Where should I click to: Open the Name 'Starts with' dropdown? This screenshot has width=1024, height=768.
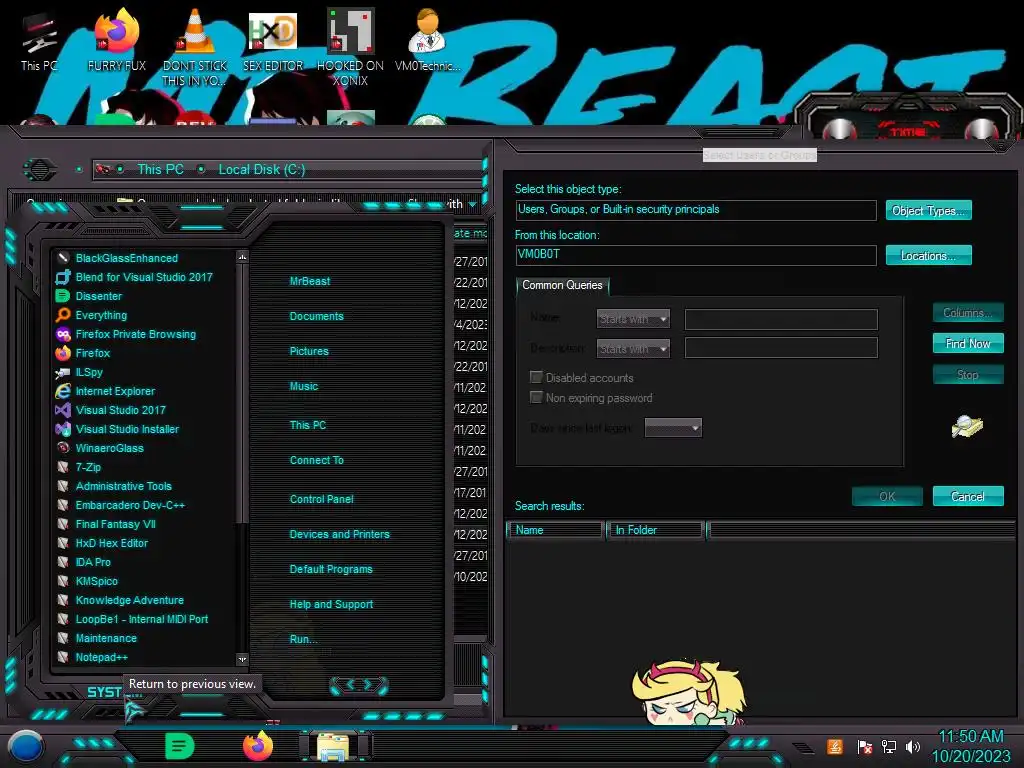(633, 319)
